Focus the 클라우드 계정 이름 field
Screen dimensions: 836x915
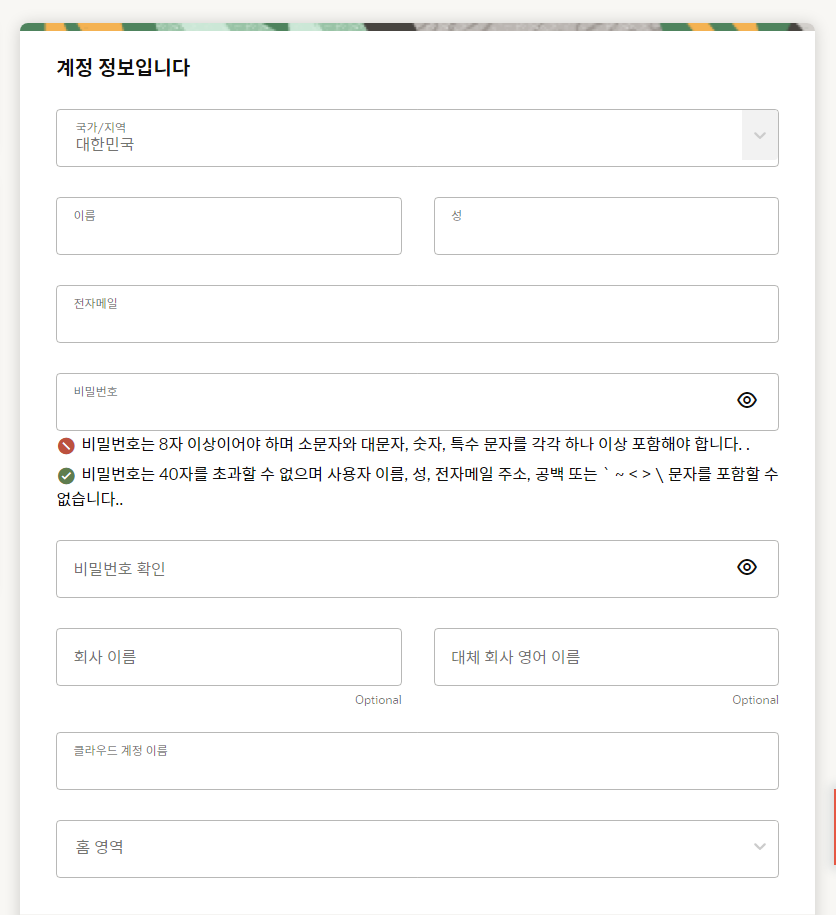click(417, 761)
